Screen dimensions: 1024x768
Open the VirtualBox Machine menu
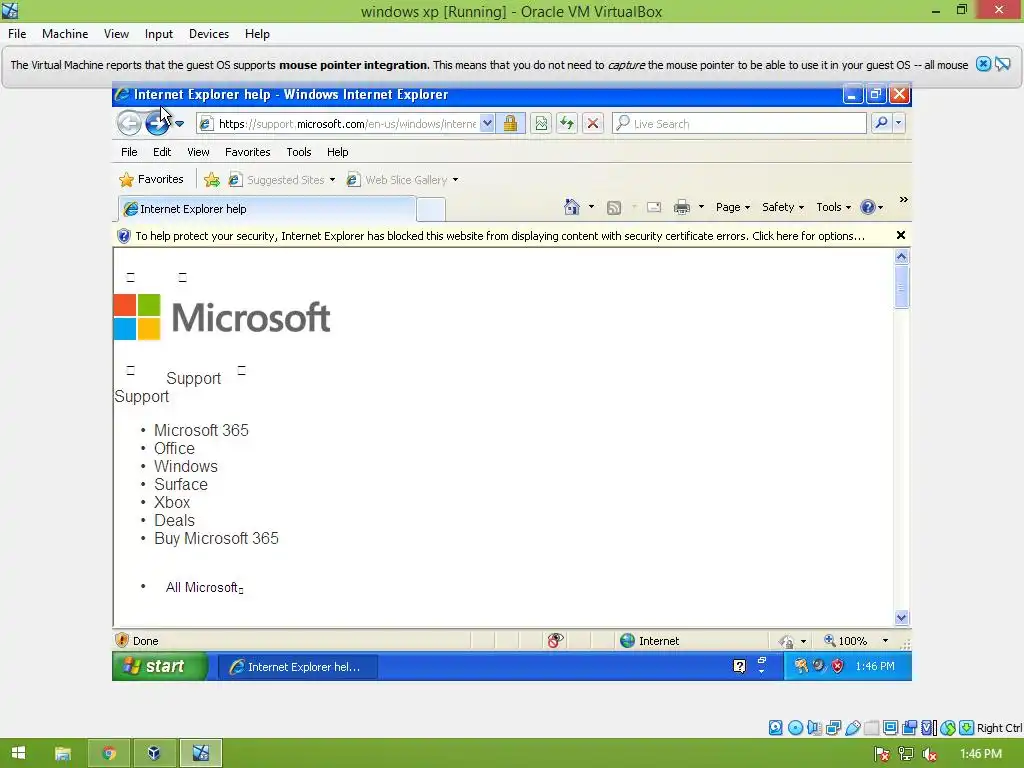65,34
